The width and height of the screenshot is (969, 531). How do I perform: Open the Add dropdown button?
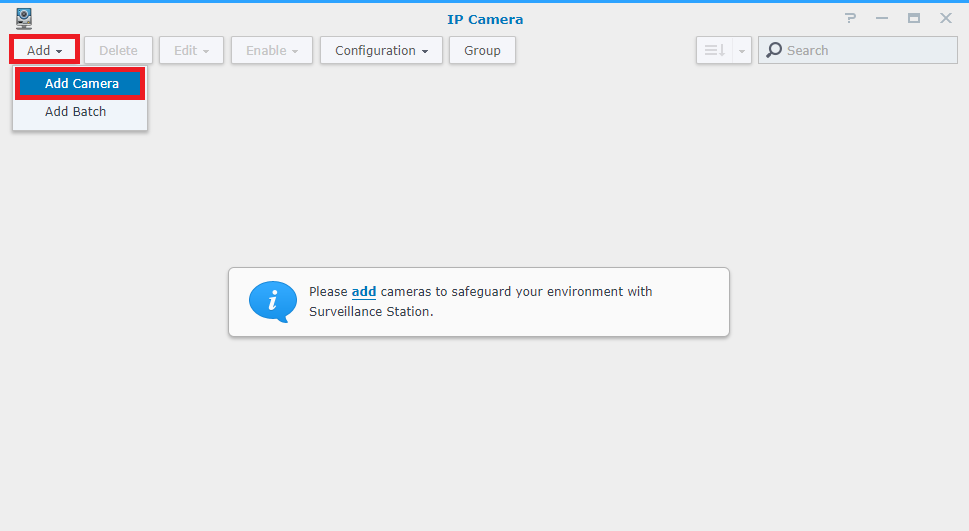coord(44,50)
